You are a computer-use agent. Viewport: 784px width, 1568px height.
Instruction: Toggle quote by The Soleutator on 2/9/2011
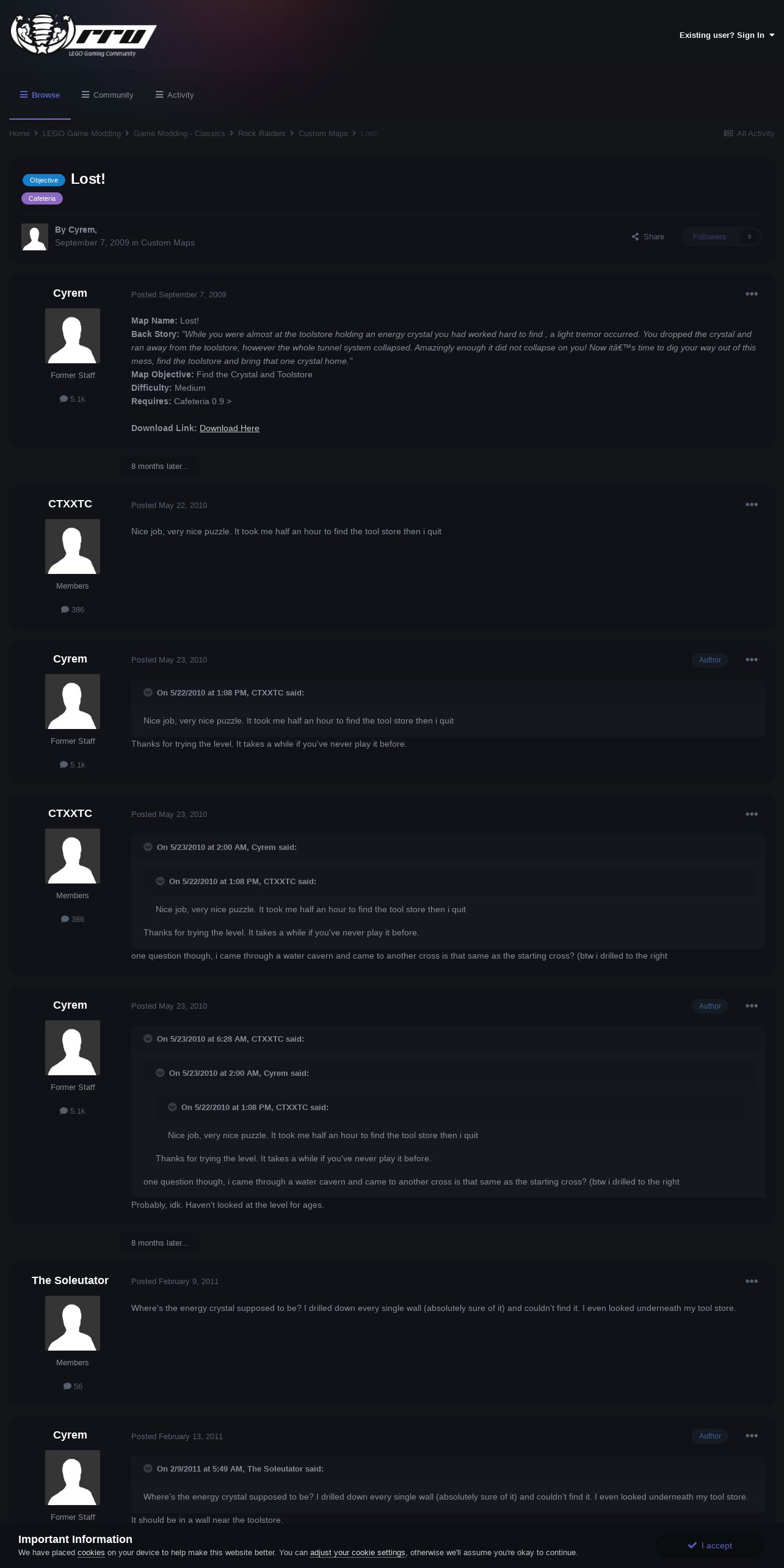tap(148, 1468)
